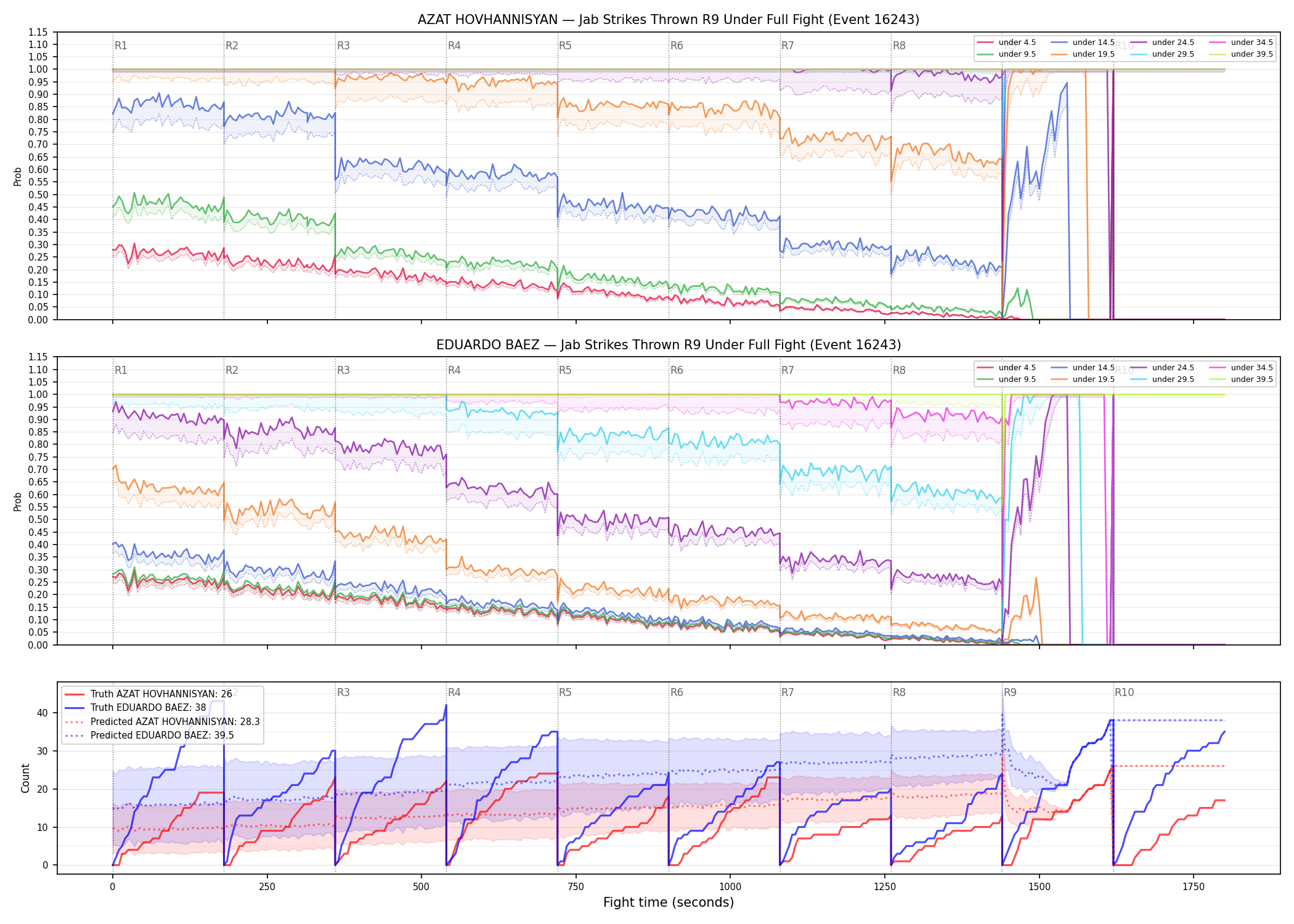Select 'under 29.5' legend entry in Hovhannisyan chart
This screenshot has width=1294, height=924.
1163,54
